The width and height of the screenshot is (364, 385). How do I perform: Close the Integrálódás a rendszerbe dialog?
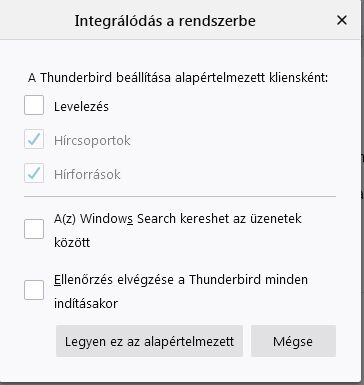[342, 20]
